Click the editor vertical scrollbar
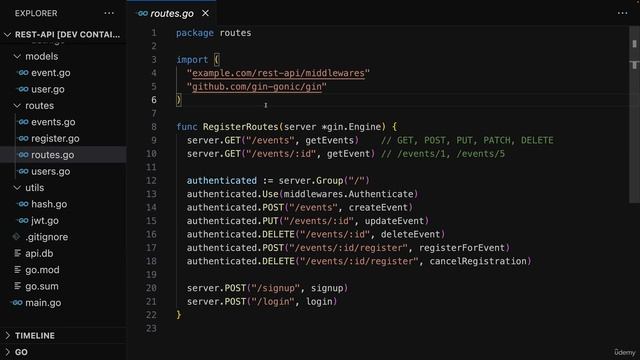Viewport: 640px width, 360px height. coord(634,114)
